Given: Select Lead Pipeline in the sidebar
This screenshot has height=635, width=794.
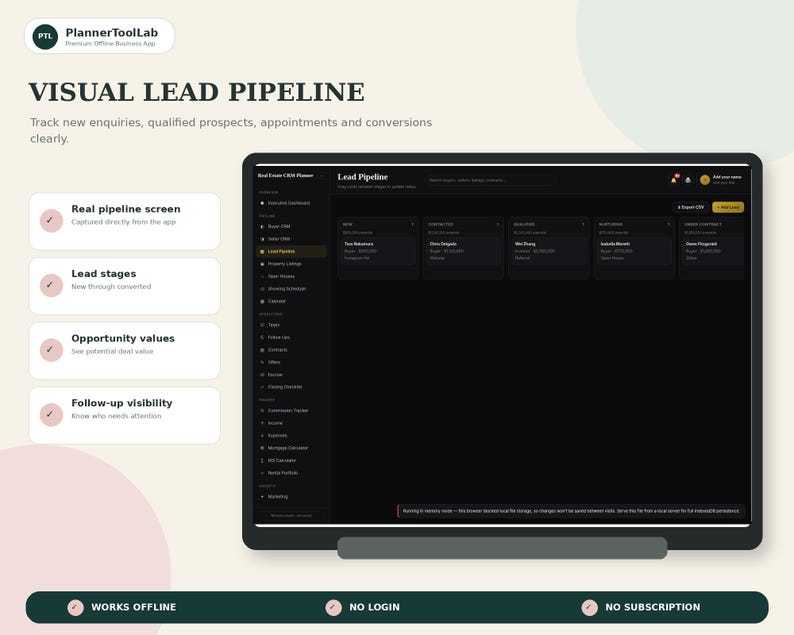Looking at the screenshot, I should click(x=291, y=251).
